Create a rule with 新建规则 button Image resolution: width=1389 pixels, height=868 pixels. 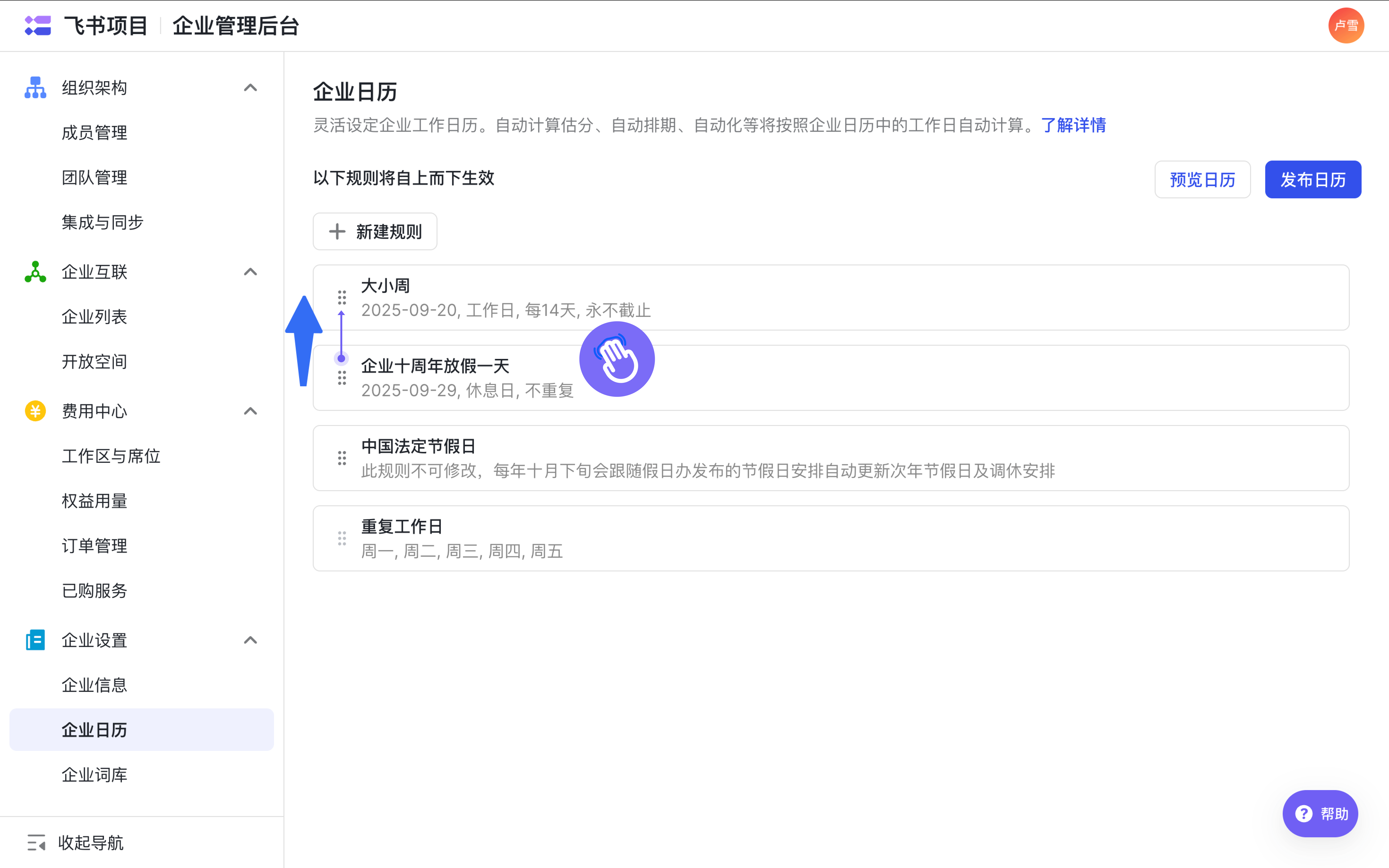375,231
